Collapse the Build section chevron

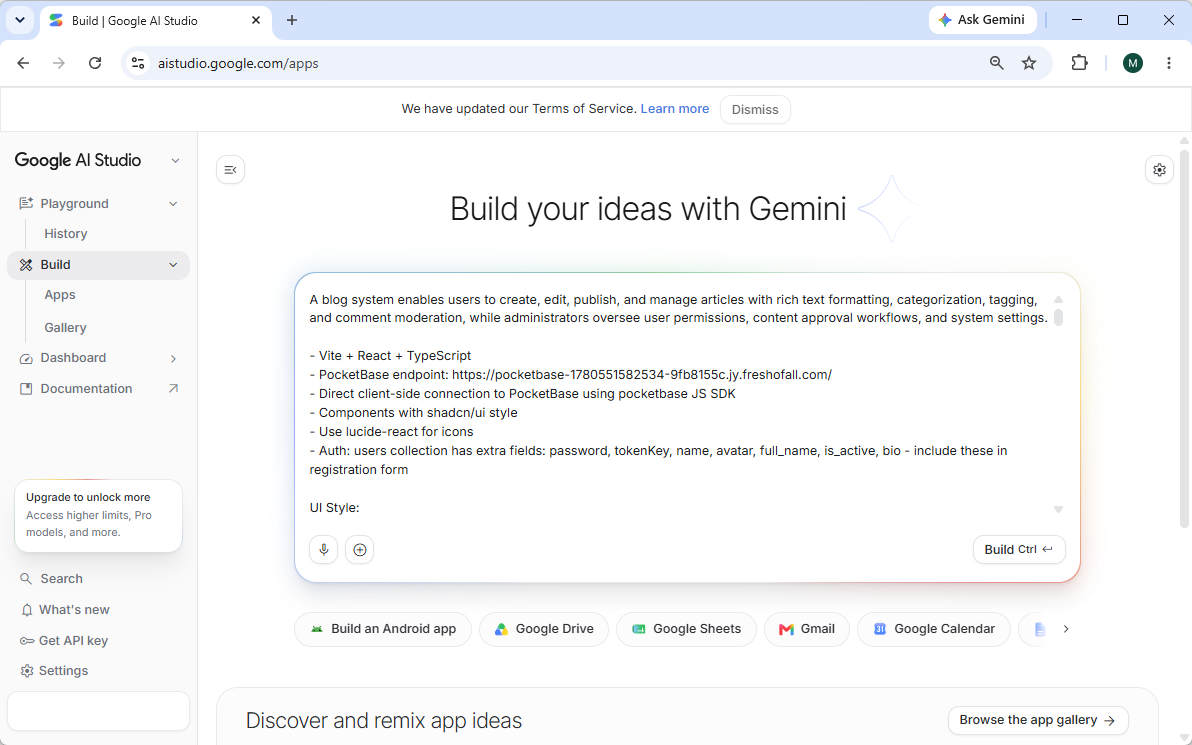click(x=173, y=265)
